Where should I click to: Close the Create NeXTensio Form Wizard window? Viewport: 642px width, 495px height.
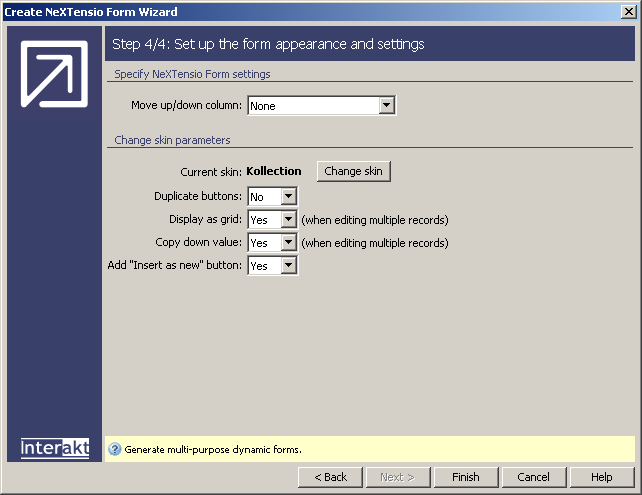pyautogui.click(x=628, y=12)
